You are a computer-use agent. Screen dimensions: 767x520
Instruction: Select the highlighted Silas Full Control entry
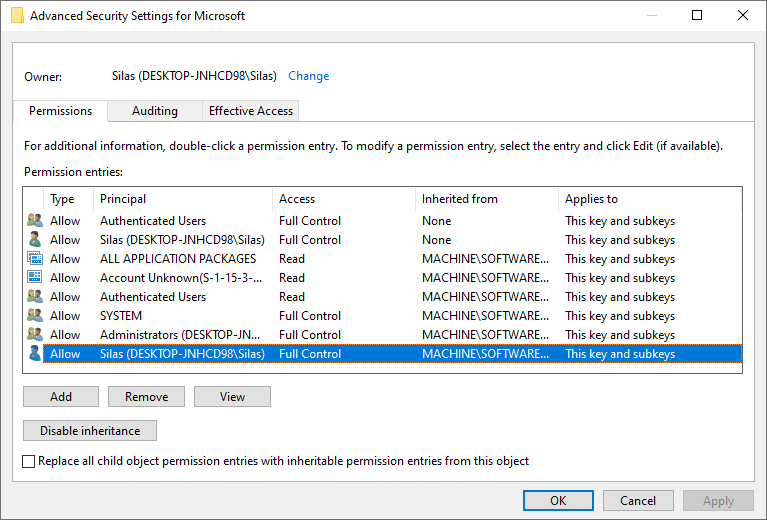coord(383,354)
